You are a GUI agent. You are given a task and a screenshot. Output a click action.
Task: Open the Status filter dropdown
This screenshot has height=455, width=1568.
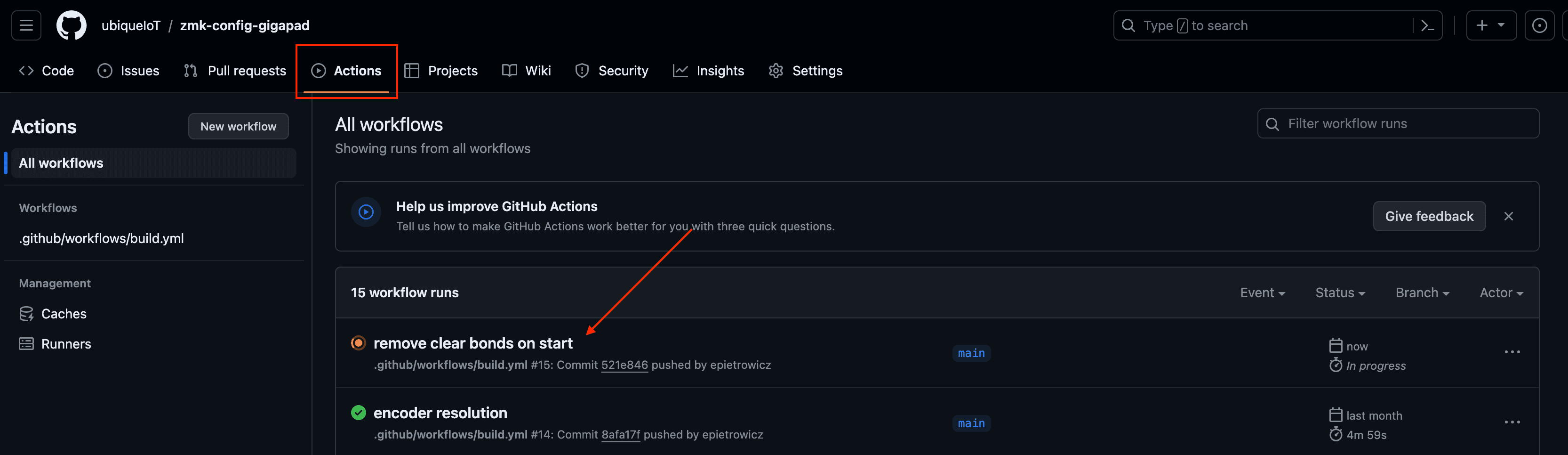coord(1339,292)
